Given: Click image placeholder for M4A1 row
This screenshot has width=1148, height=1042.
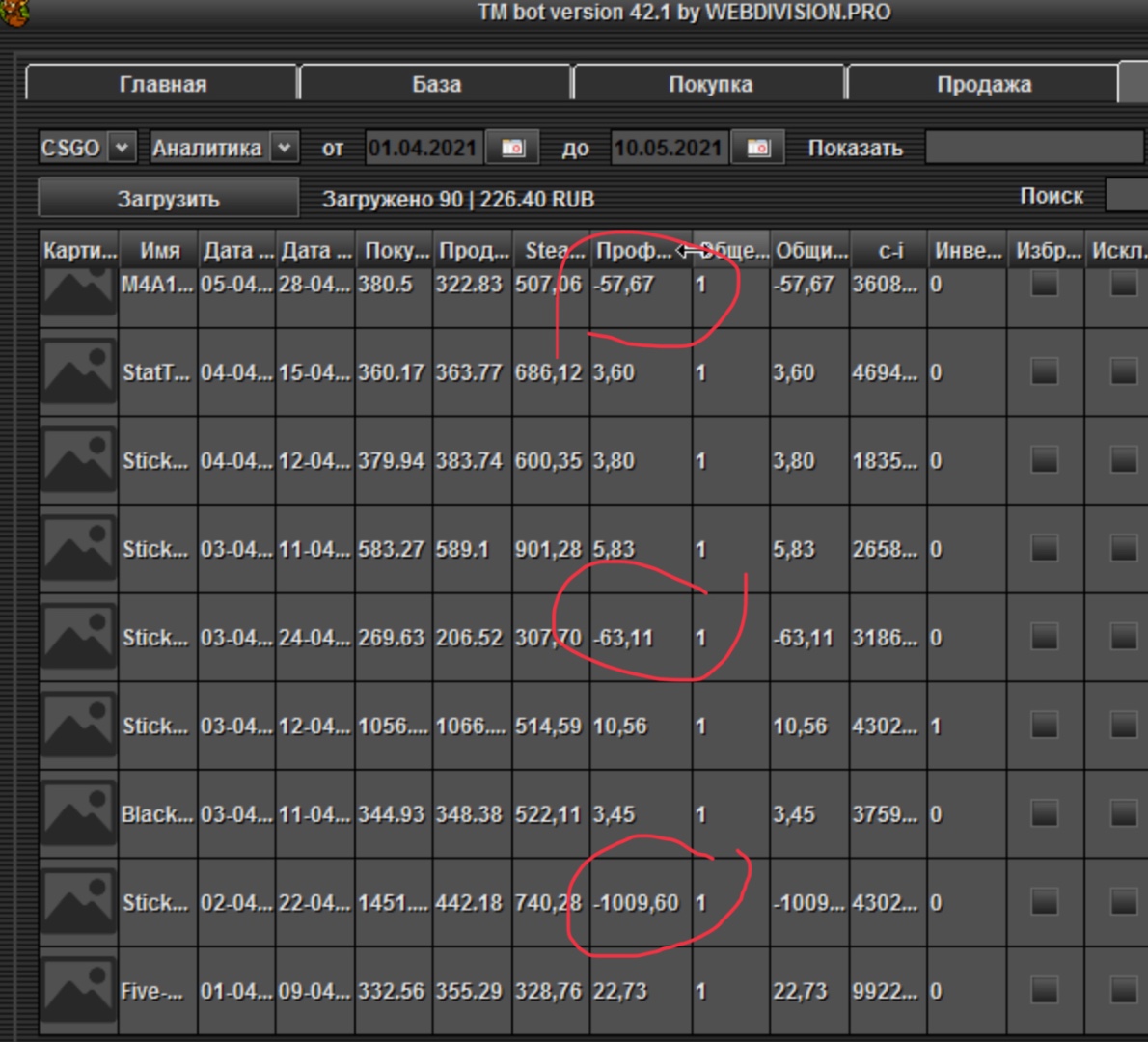Looking at the screenshot, I should [78, 289].
